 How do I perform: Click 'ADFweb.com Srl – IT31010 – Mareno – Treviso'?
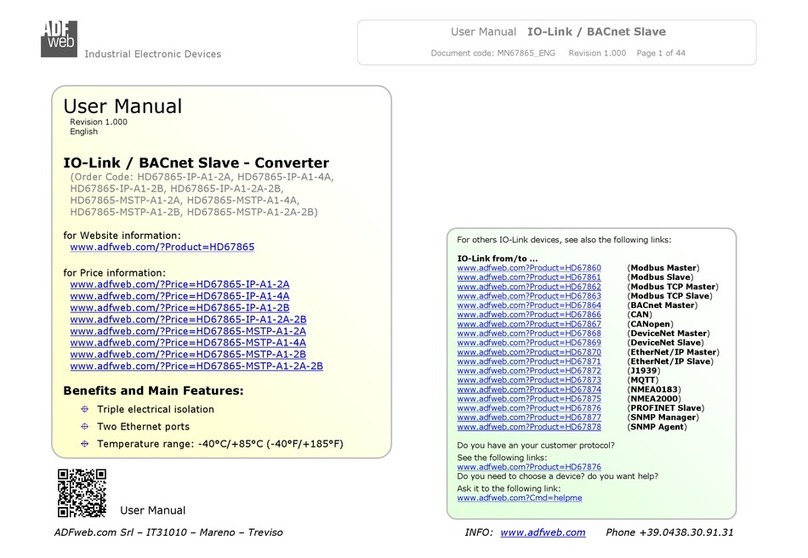(x=169, y=532)
